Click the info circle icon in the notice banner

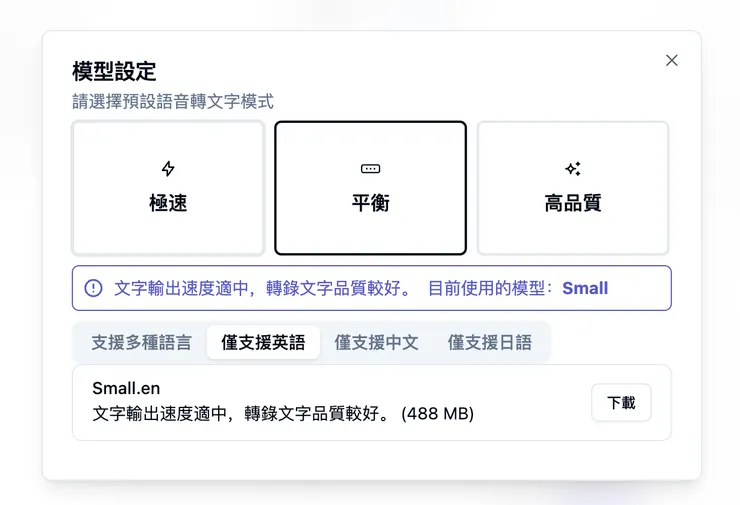[93, 288]
